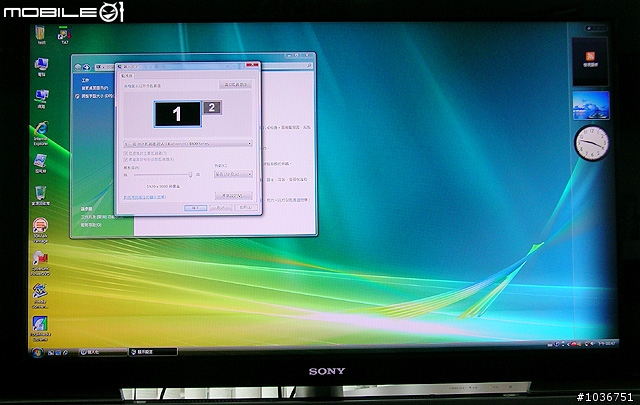This screenshot has width=640, height=405.
Task: Close the Display Settings dialog via the red X
Action: pos(252,65)
